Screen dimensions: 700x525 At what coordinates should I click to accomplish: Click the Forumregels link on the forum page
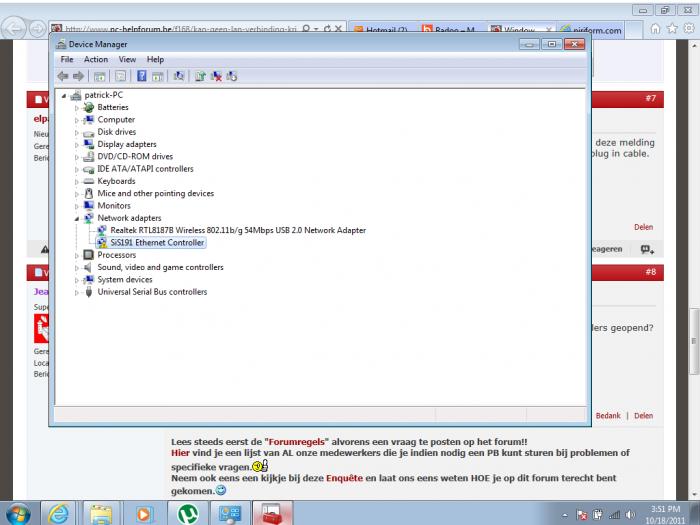coord(296,442)
